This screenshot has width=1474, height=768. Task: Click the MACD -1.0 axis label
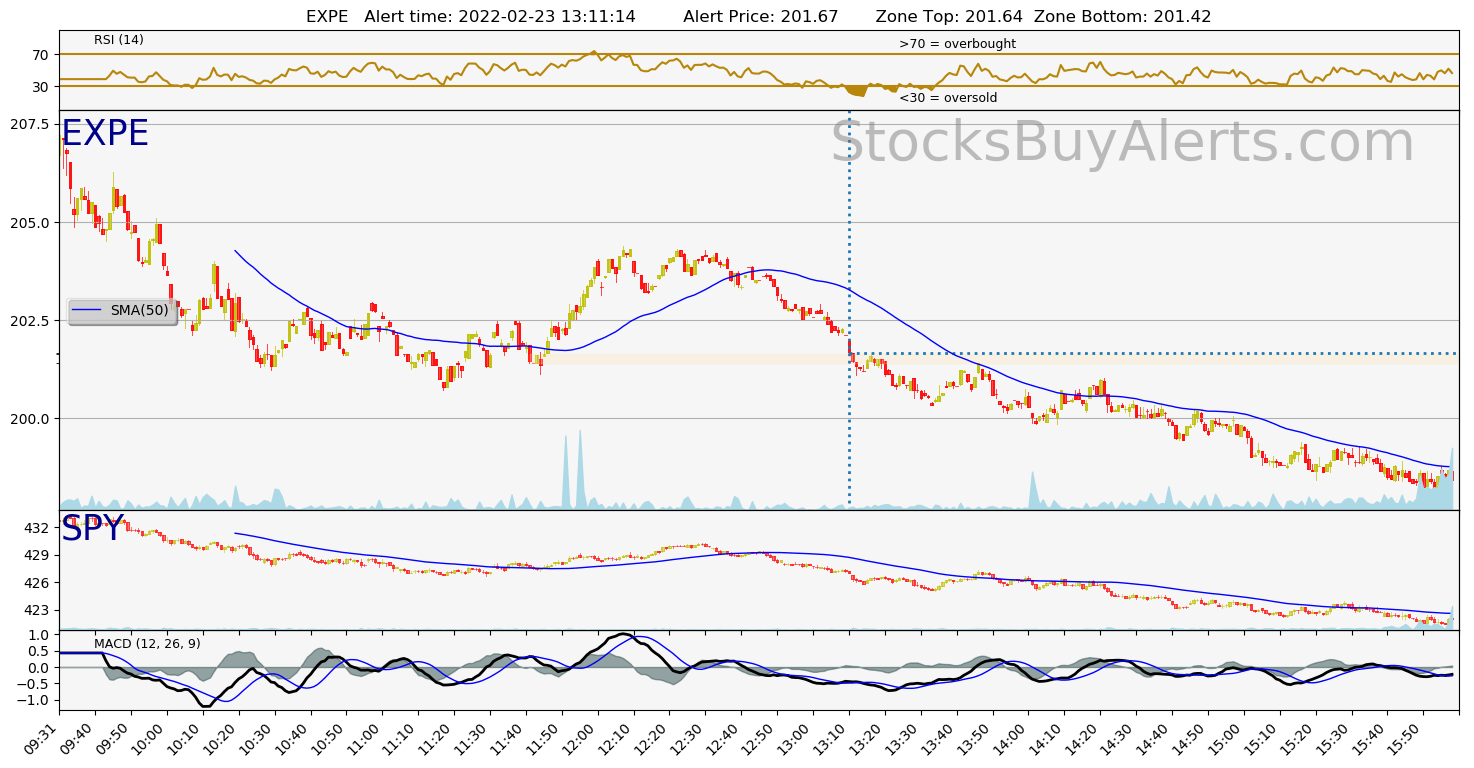pos(32,700)
